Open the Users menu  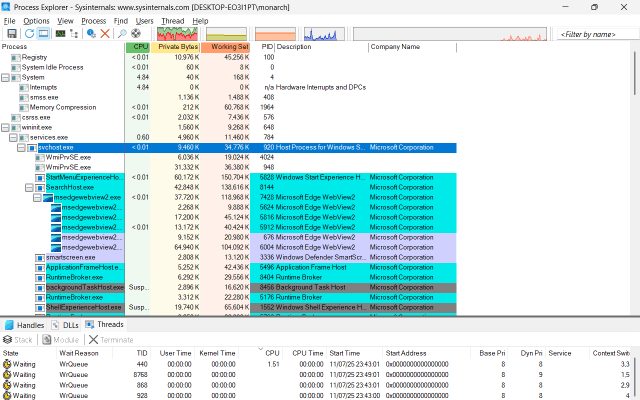tap(144, 21)
